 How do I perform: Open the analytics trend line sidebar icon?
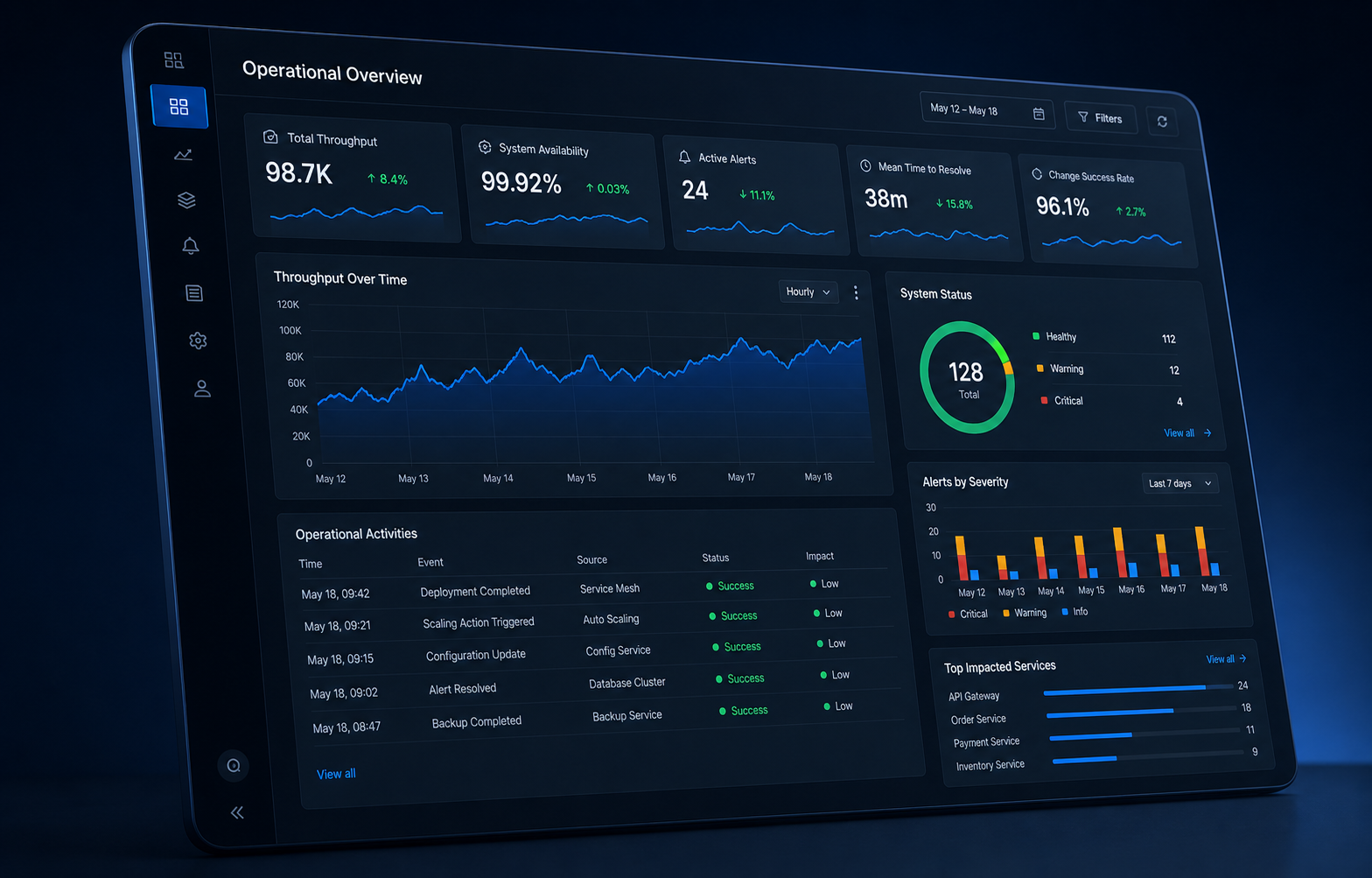[183, 155]
